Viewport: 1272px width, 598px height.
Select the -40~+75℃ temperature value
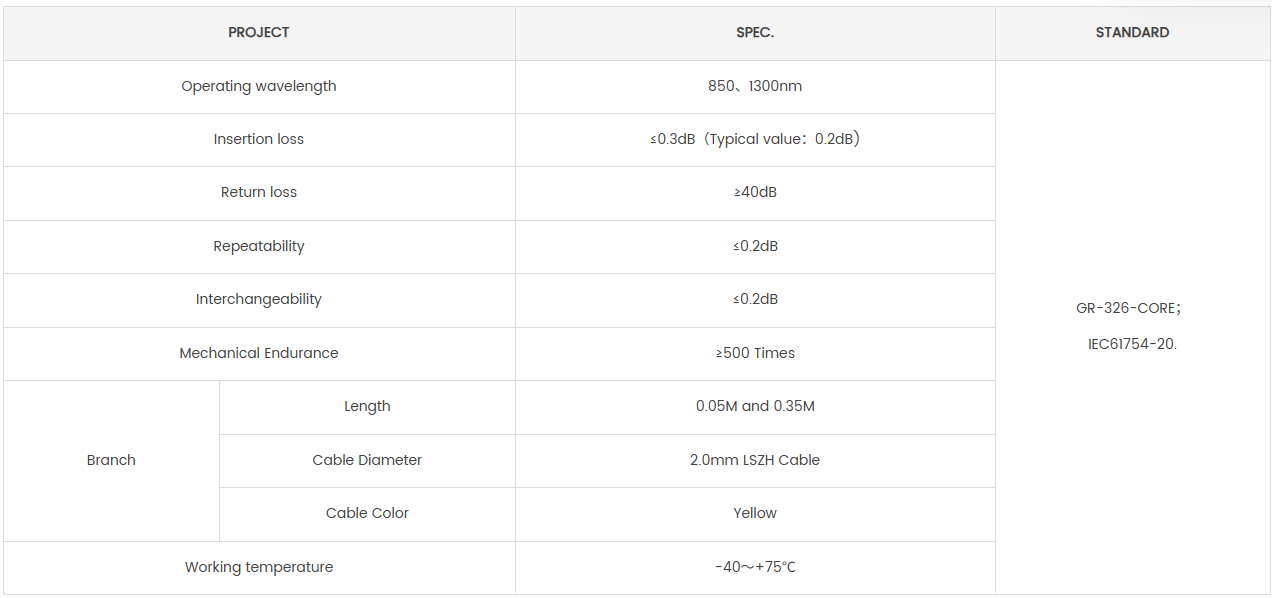point(755,567)
